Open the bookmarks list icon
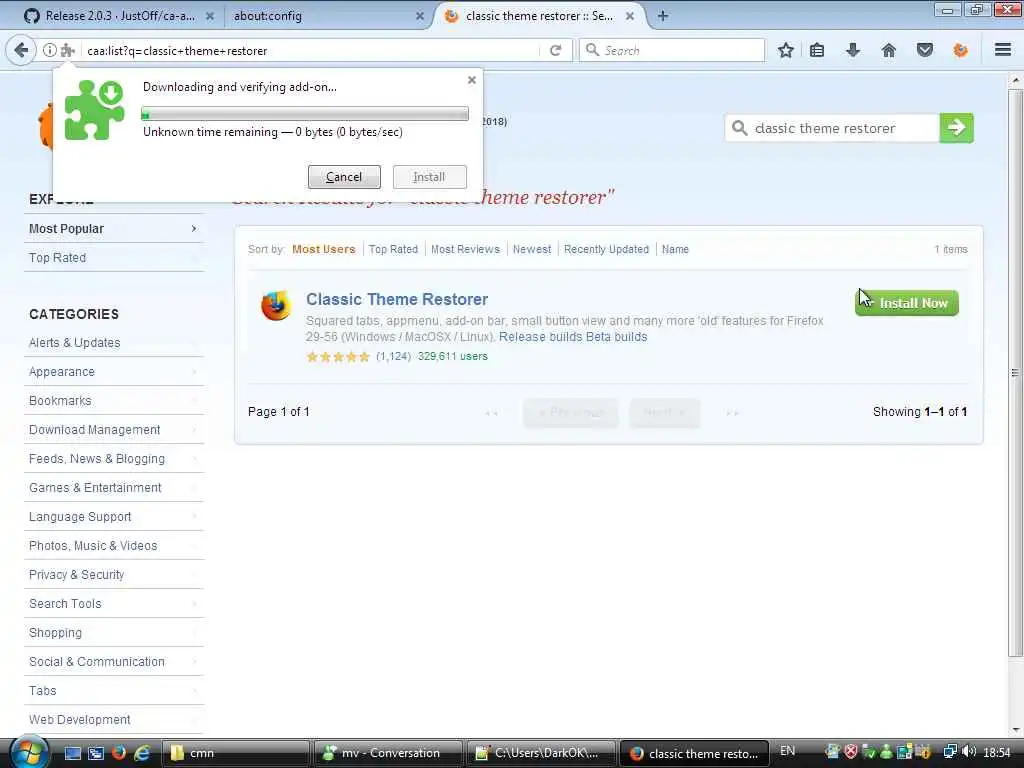Image resolution: width=1024 pixels, height=768 pixels. click(x=817, y=50)
